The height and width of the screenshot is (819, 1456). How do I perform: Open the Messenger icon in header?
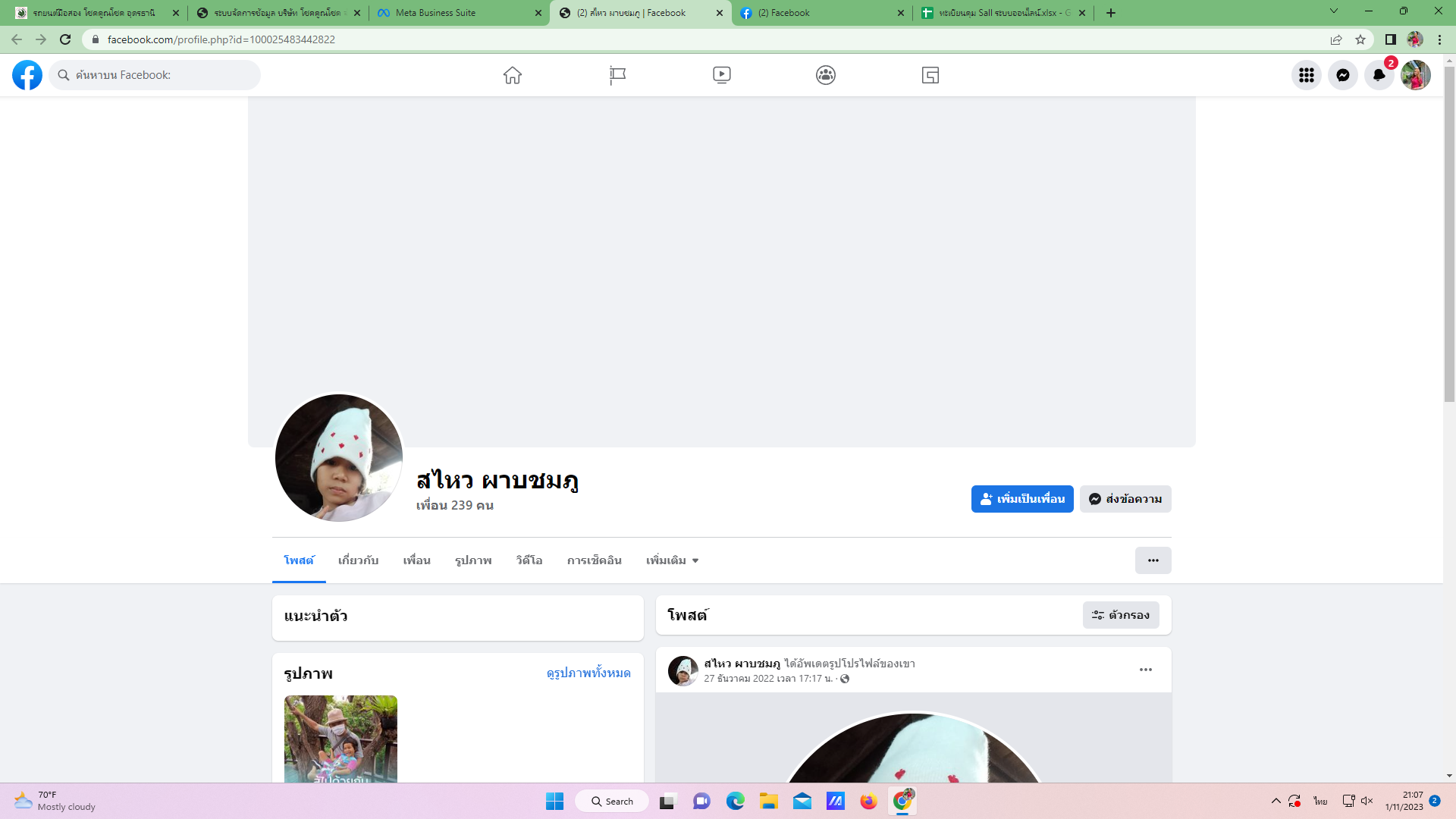pyautogui.click(x=1342, y=75)
